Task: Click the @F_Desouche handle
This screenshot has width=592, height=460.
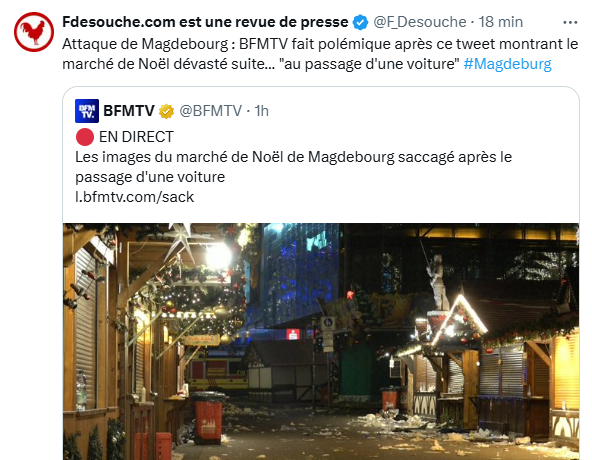Action: point(419,22)
